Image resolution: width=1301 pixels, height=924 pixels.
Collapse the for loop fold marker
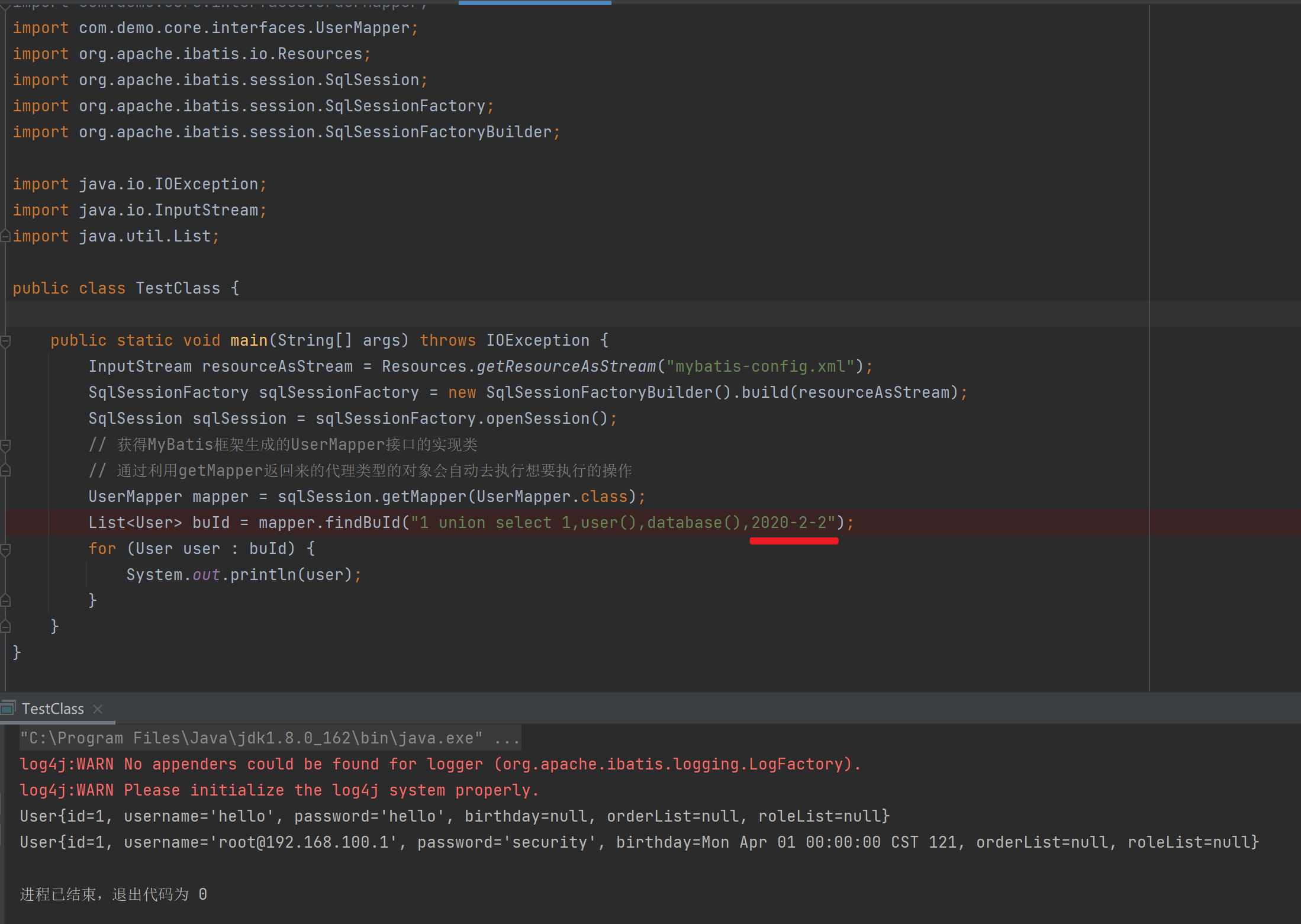point(5,549)
